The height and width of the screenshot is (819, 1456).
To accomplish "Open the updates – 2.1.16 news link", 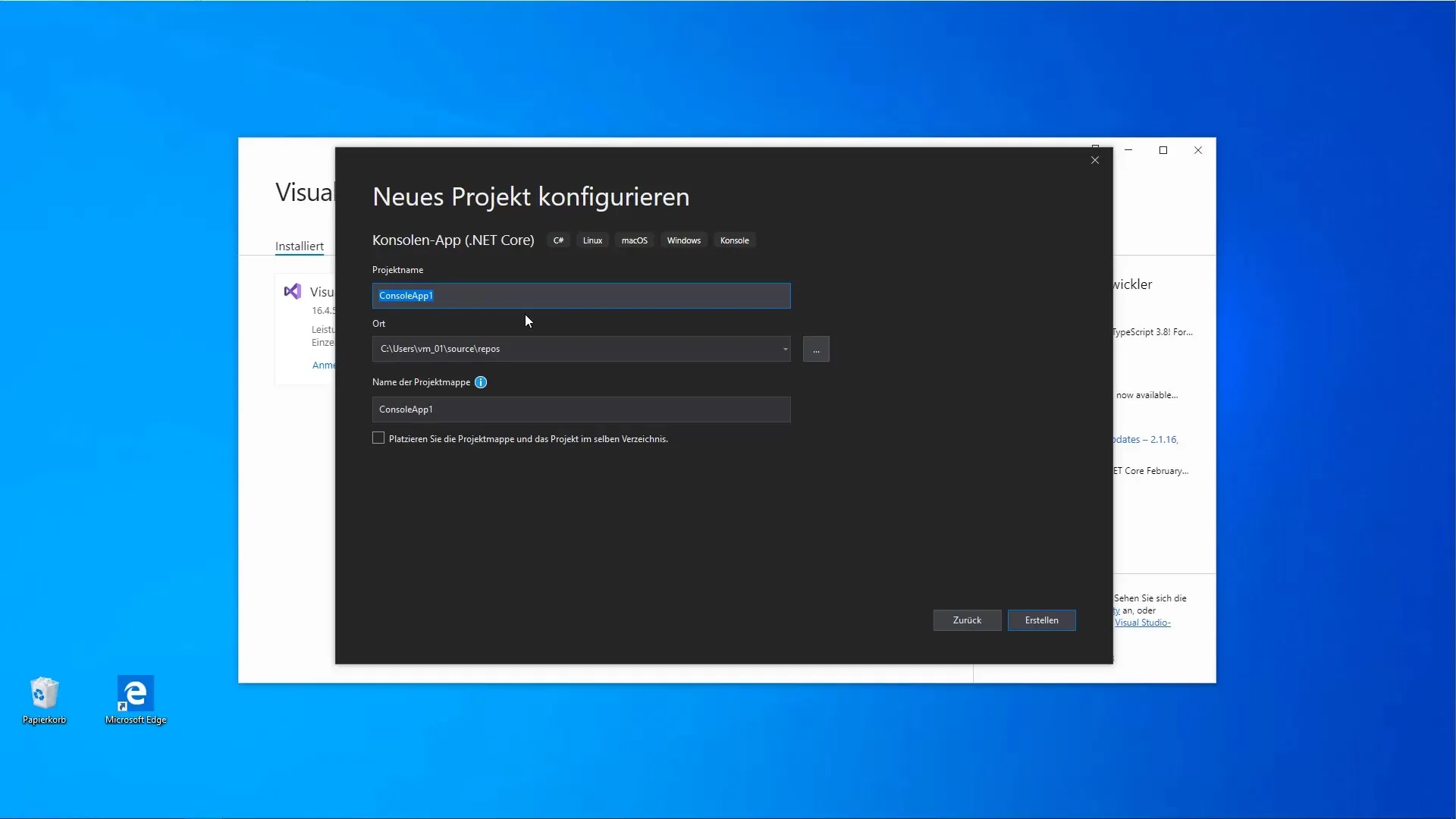I will (x=1145, y=440).
